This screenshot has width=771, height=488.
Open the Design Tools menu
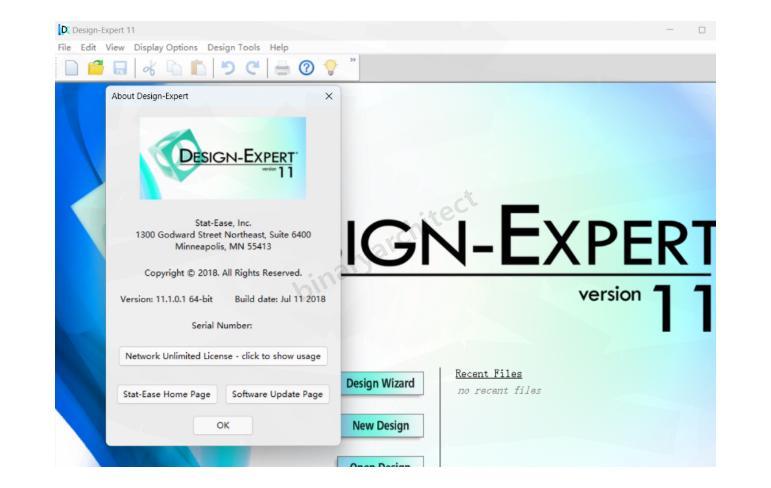tap(234, 47)
